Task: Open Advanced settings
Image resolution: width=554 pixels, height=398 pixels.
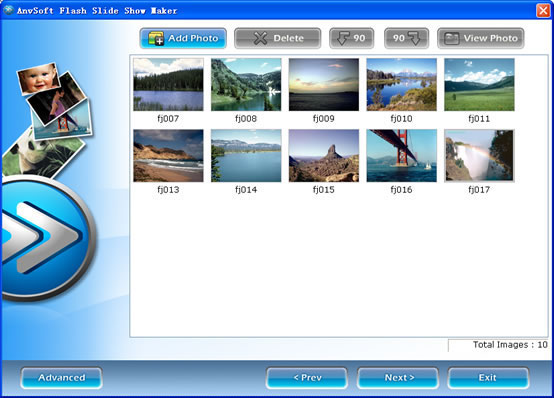Action: [61, 378]
